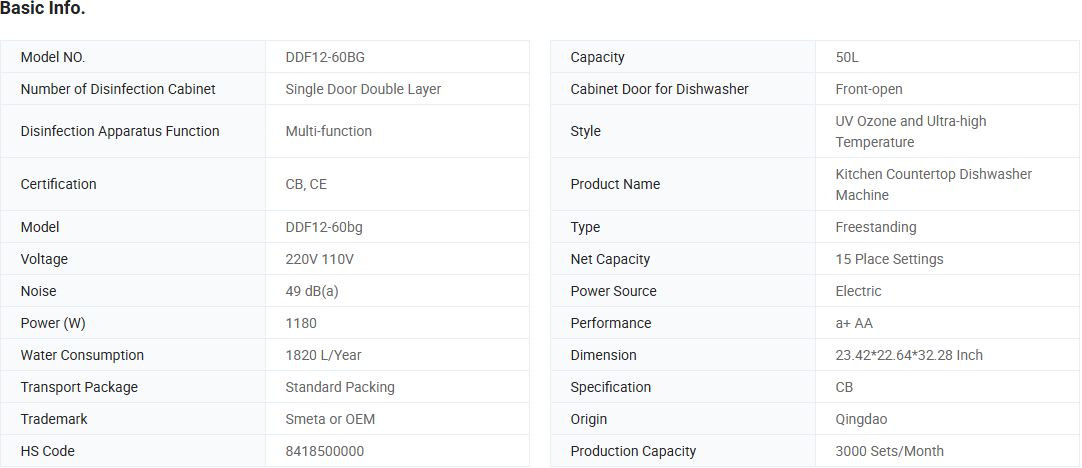1082x468 pixels.
Task: Select the 'CB, CE' certification value
Action: (x=307, y=184)
